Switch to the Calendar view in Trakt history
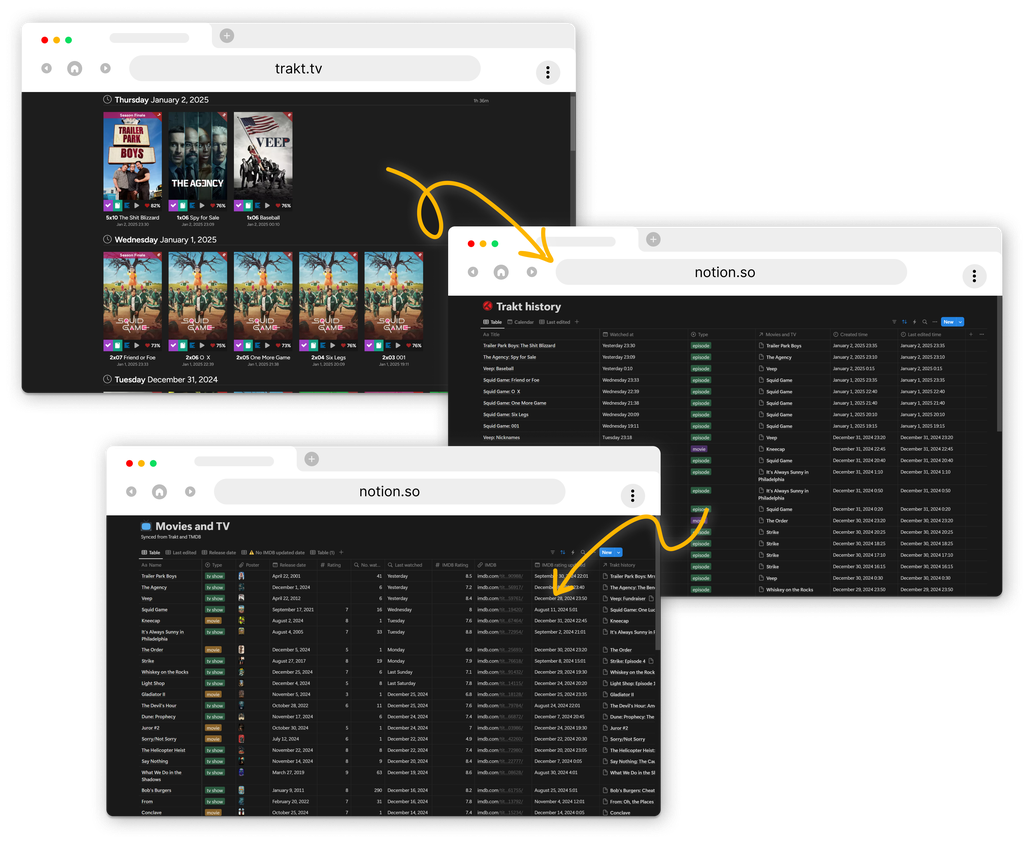The image size is (1024, 841). 520,322
